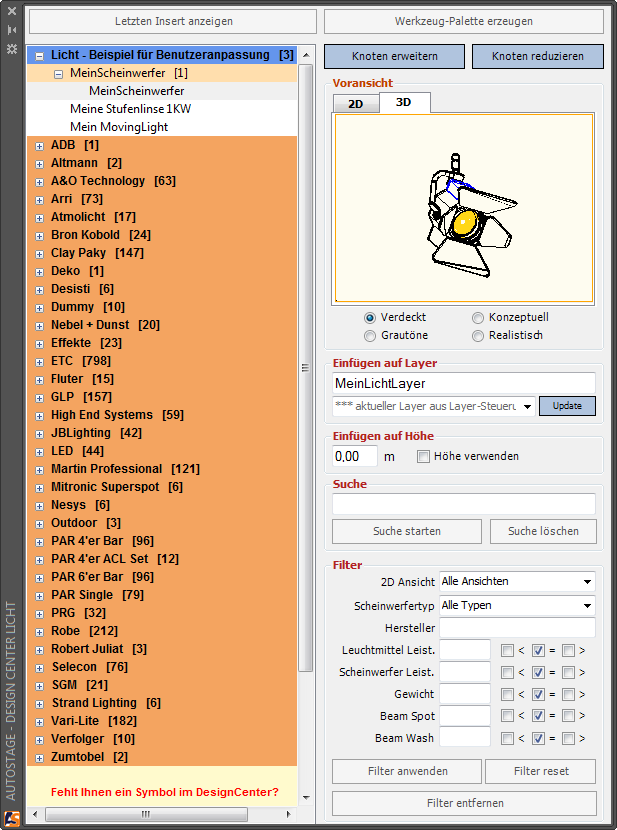The height and width of the screenshot is (830, 617).
Task: Expand the Clay Paky manufacturer node
Action: pos(38,253)
